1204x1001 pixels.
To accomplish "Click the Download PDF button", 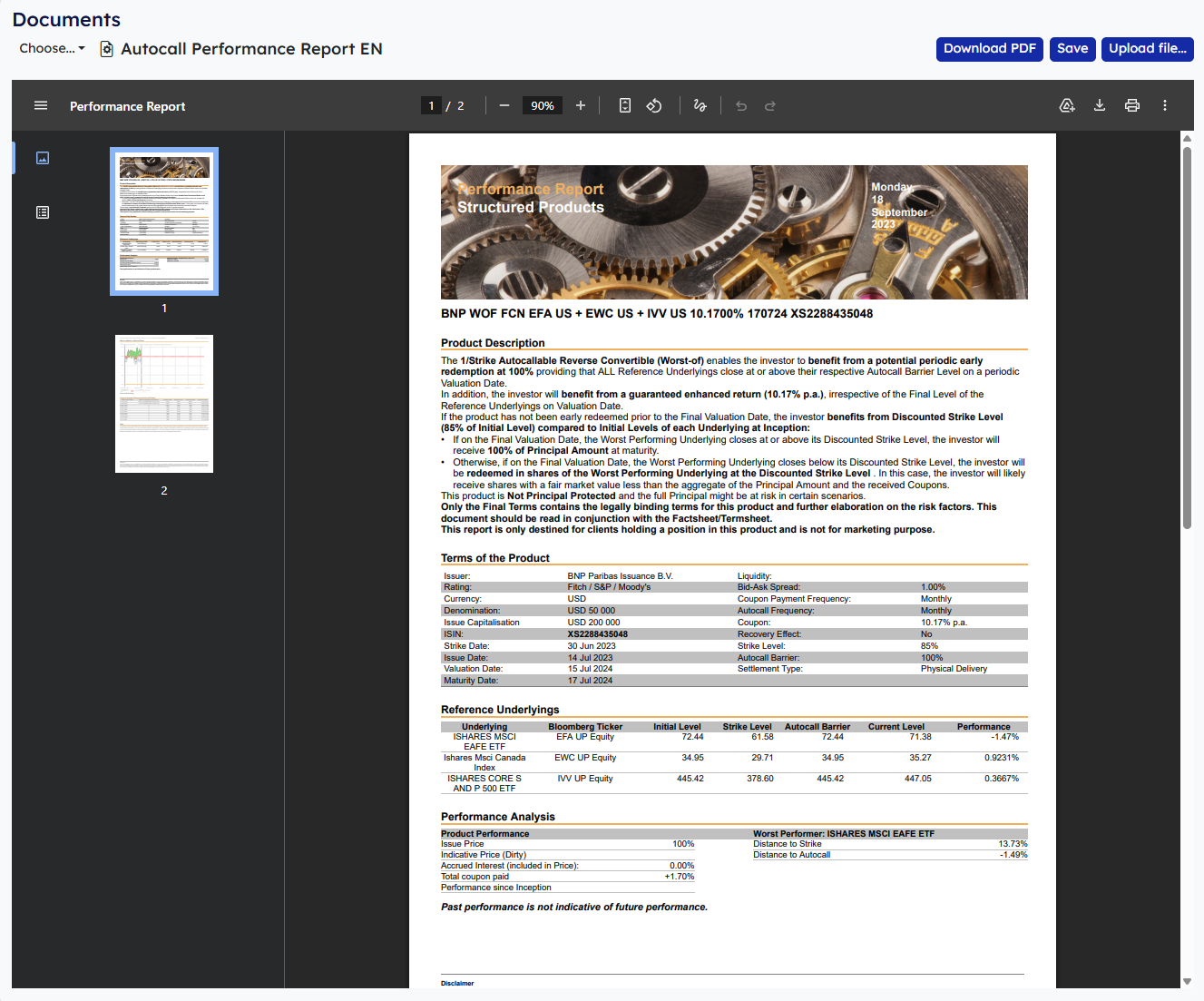I will click(990, 49).
